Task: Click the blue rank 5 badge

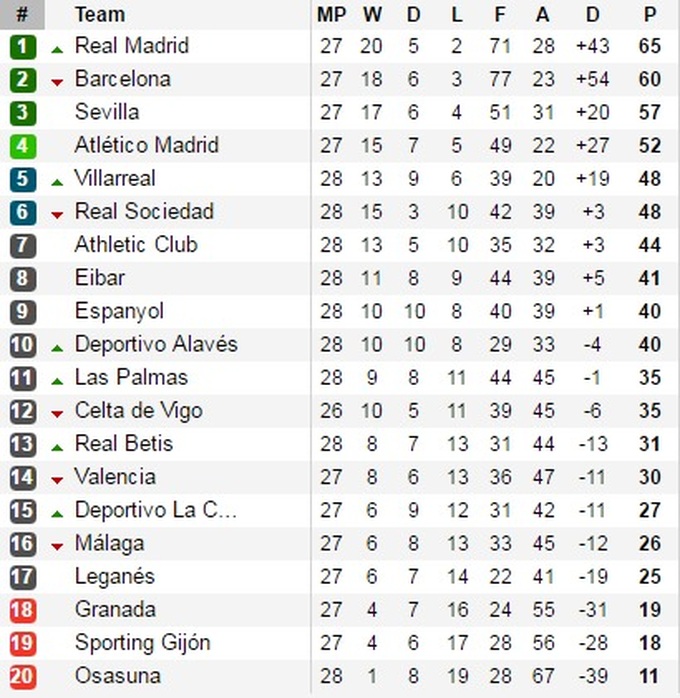Action: [x=23, y=179]
